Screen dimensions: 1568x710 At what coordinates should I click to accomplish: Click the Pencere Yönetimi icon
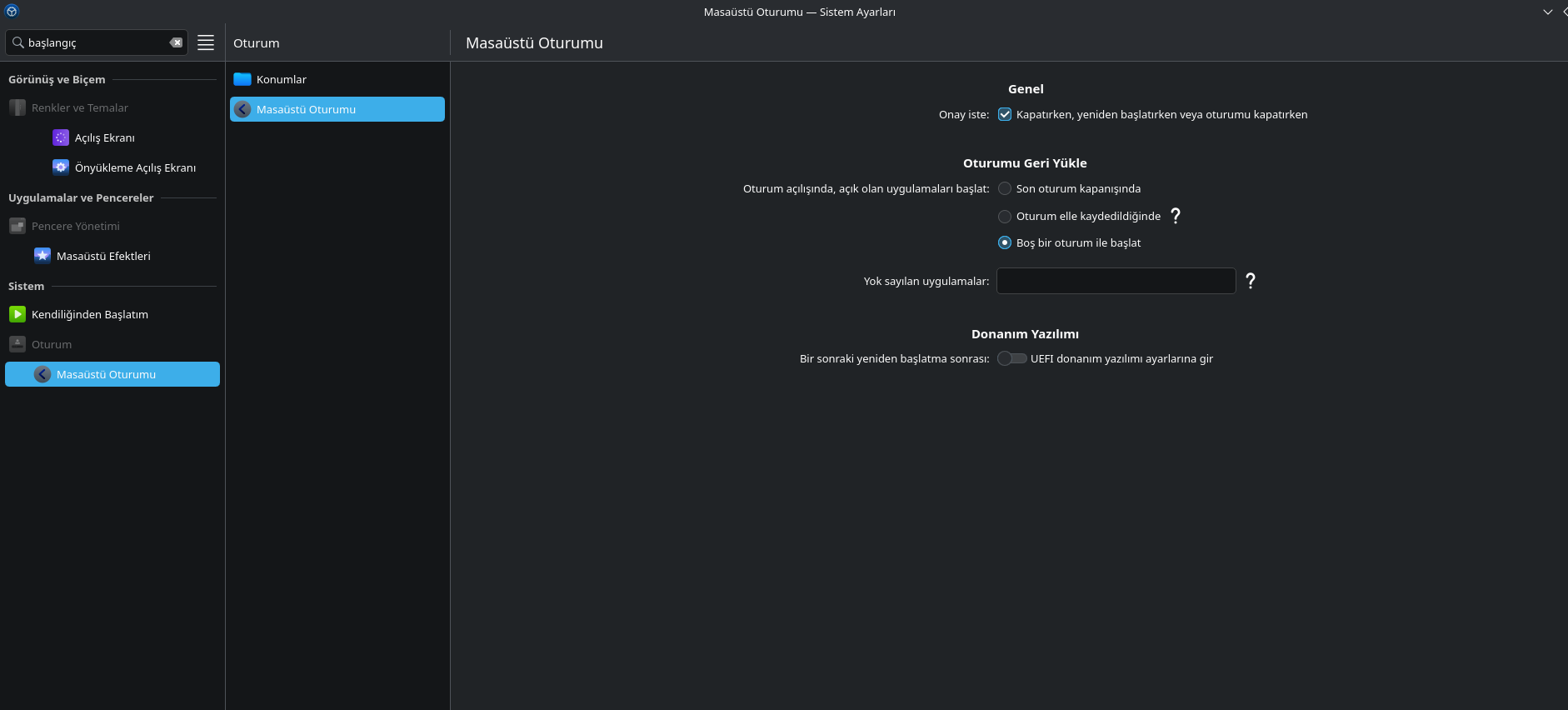(x=17, y=226)
